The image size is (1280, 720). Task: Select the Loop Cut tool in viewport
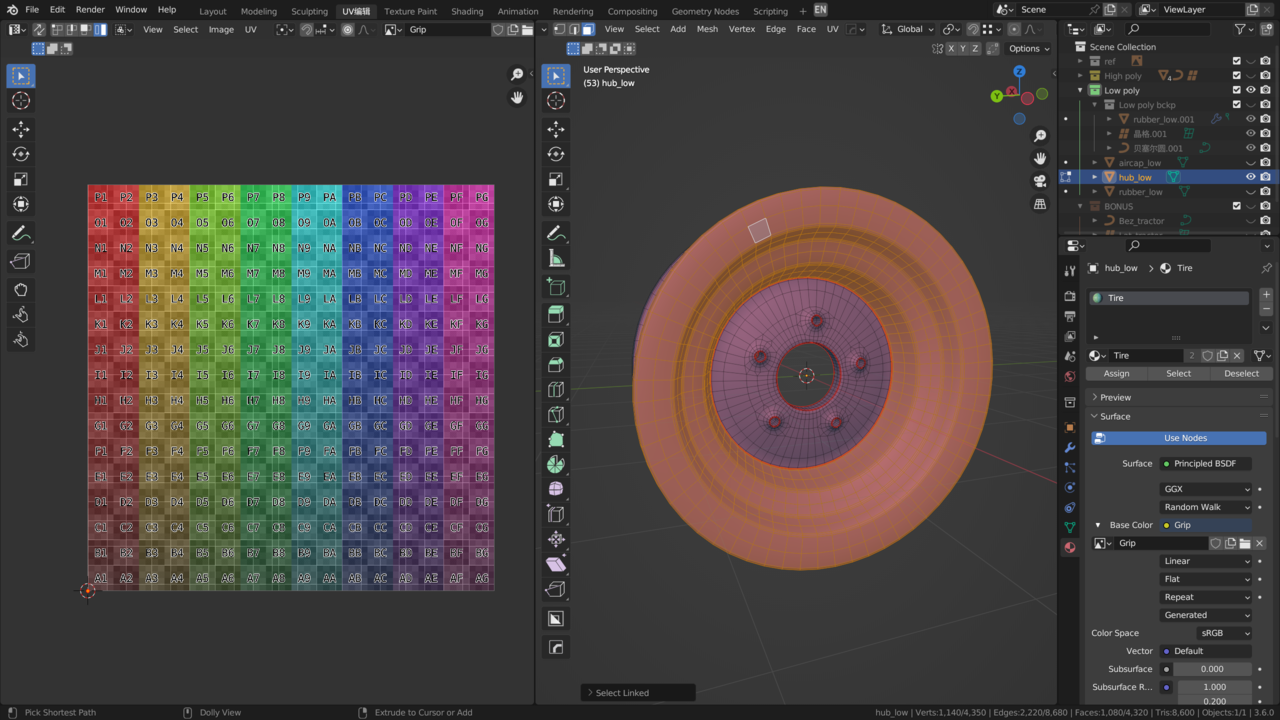tap(556, 389)
